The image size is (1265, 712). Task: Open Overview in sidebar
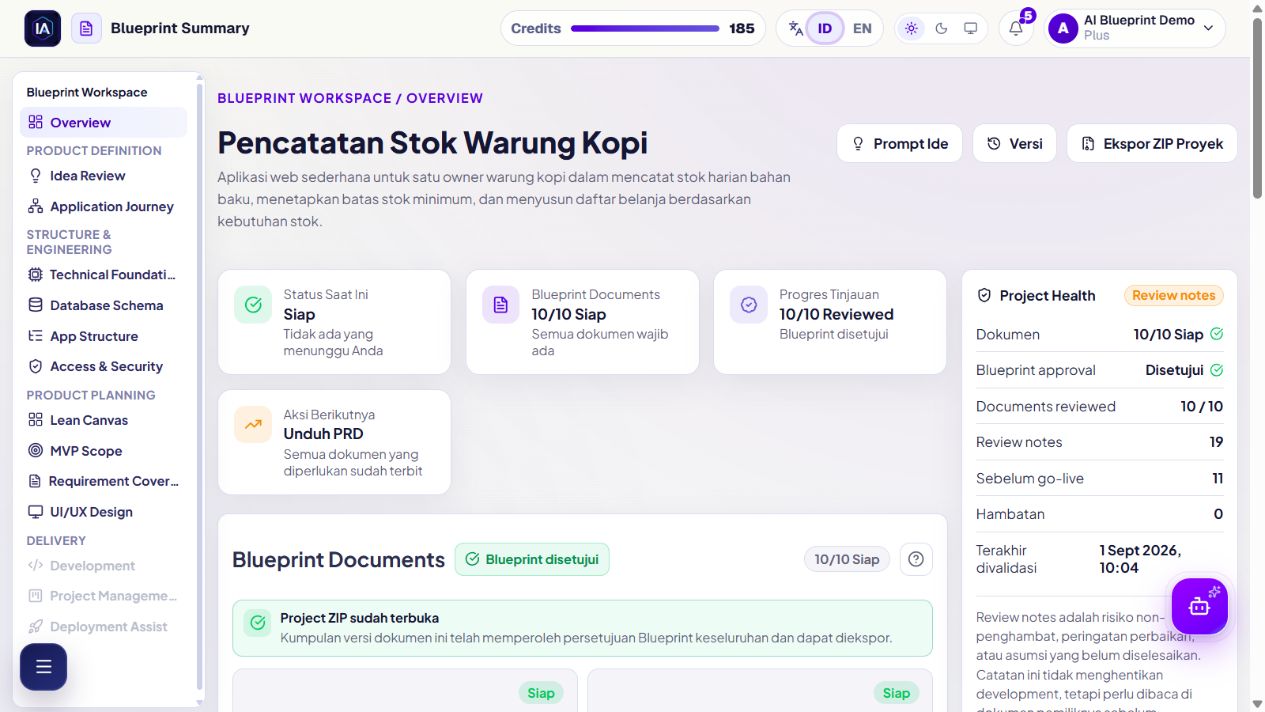click(103, 122)
